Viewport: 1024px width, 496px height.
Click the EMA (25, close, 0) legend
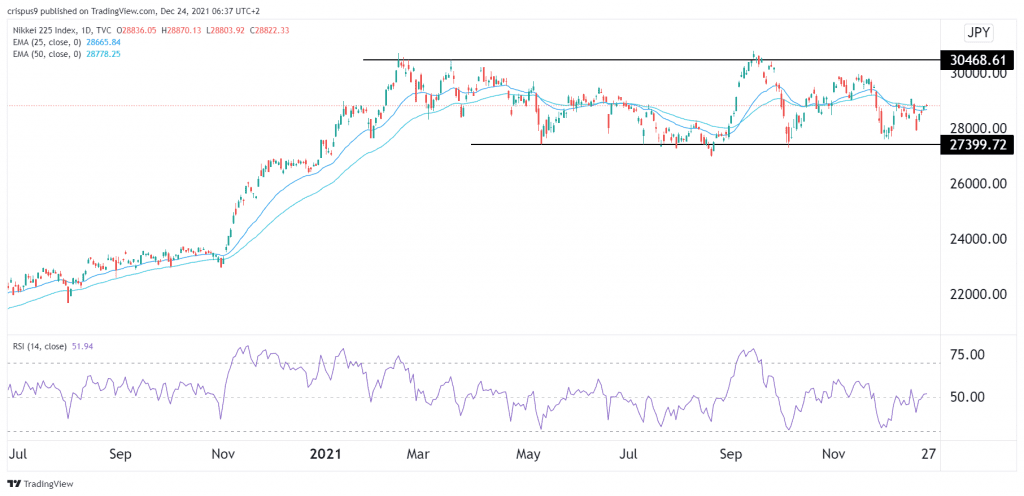coord(46,42)
